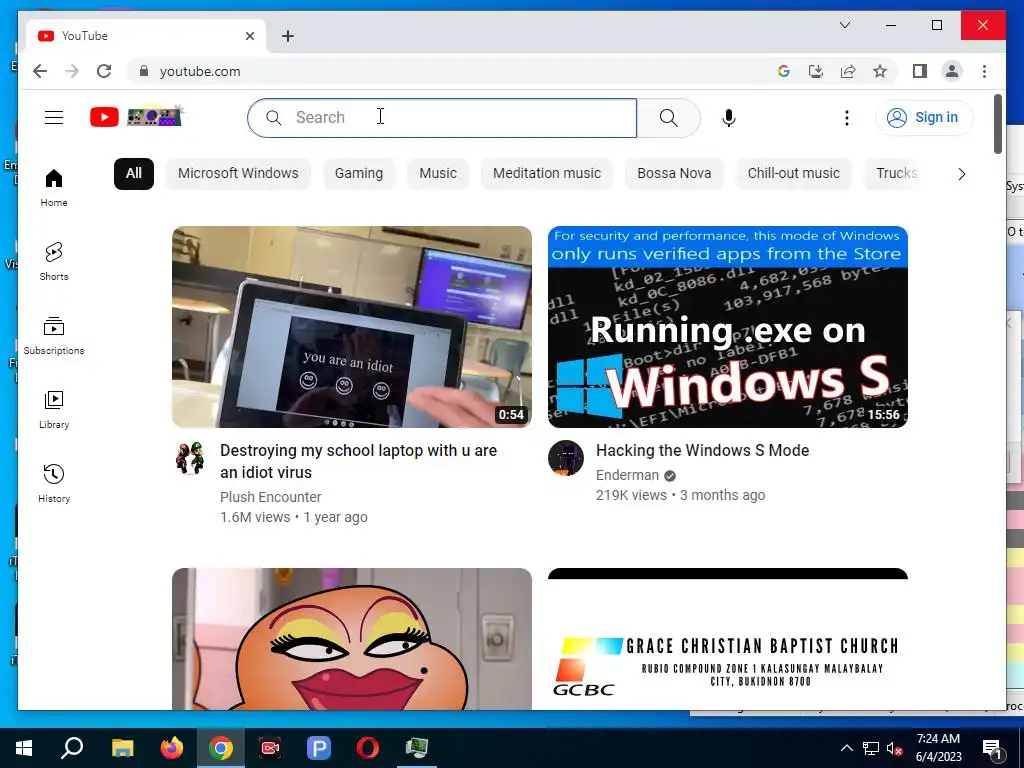Click the magnifier search button beside search box
The image size is (1024, 768).
click(668, 118)
